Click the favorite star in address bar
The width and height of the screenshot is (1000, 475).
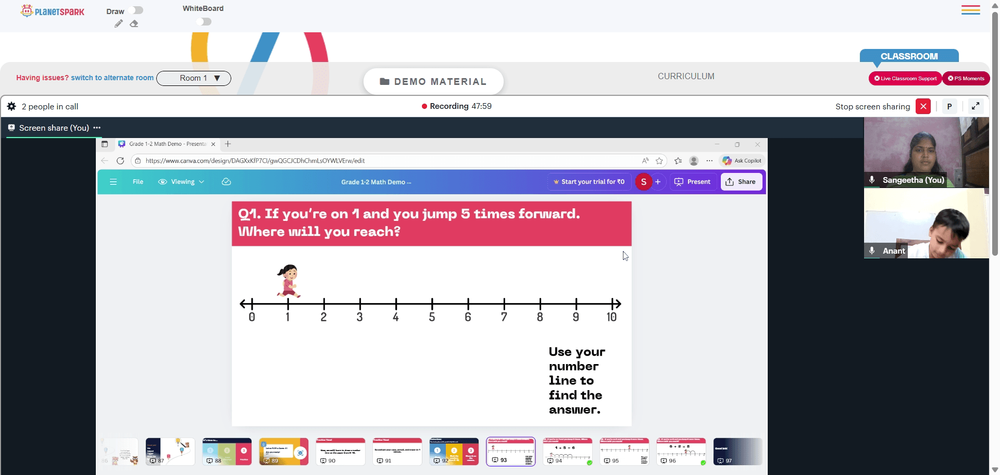pyautogui.click(x=659, y=161)
